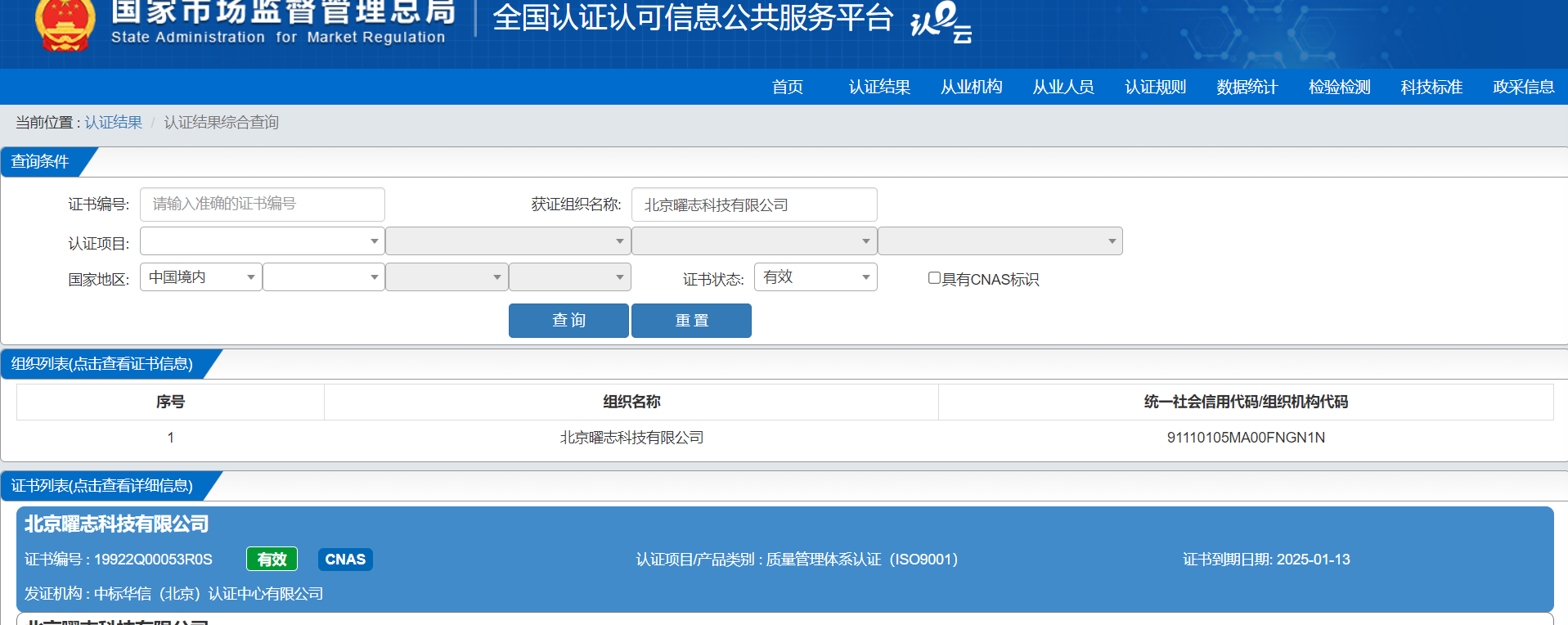1568x625 pixels.
Task: Open the 认证规则 menu item
Action: click(1156, 87)
